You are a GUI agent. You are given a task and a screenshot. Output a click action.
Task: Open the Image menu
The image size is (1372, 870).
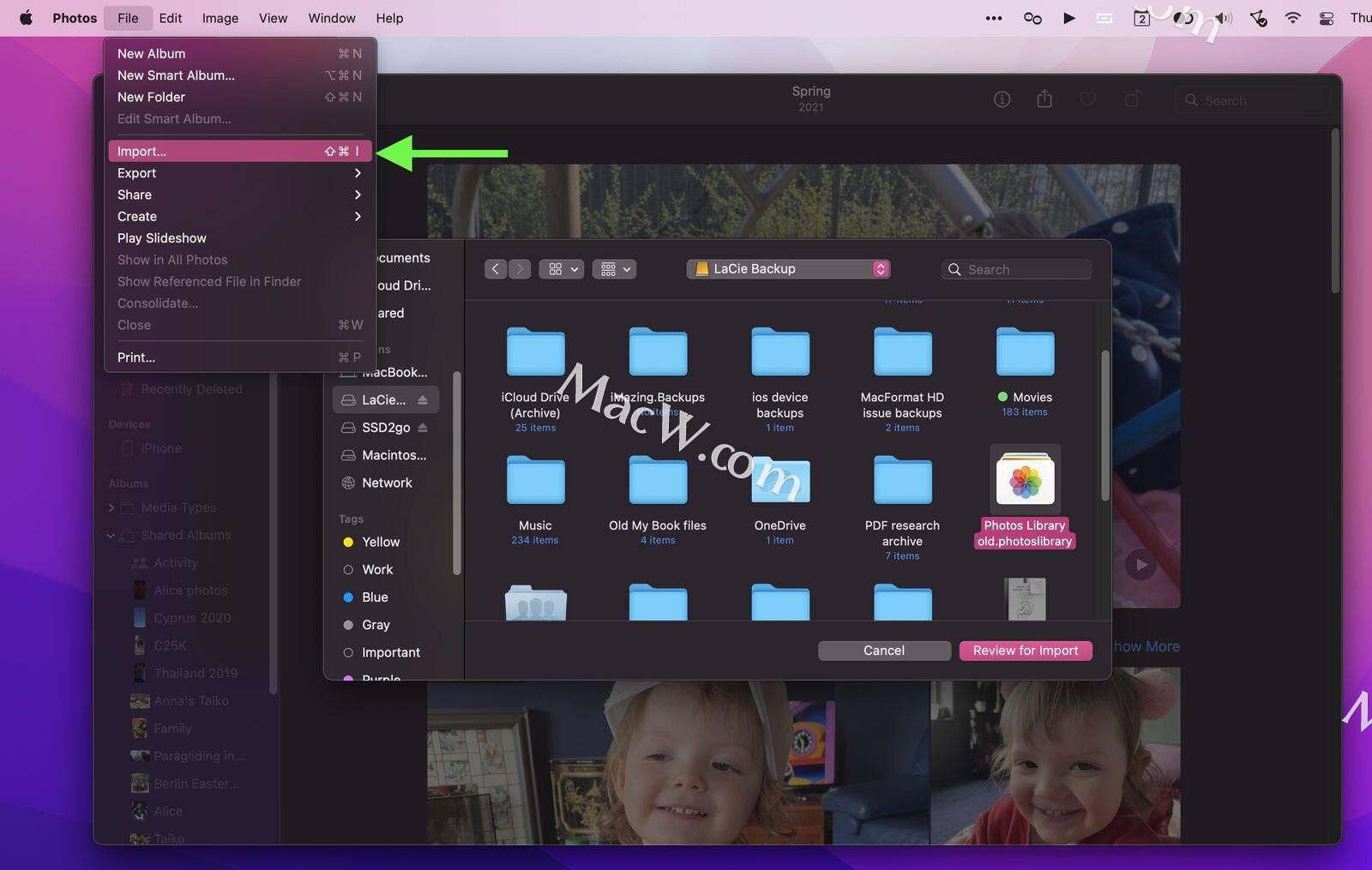(220, 18)
